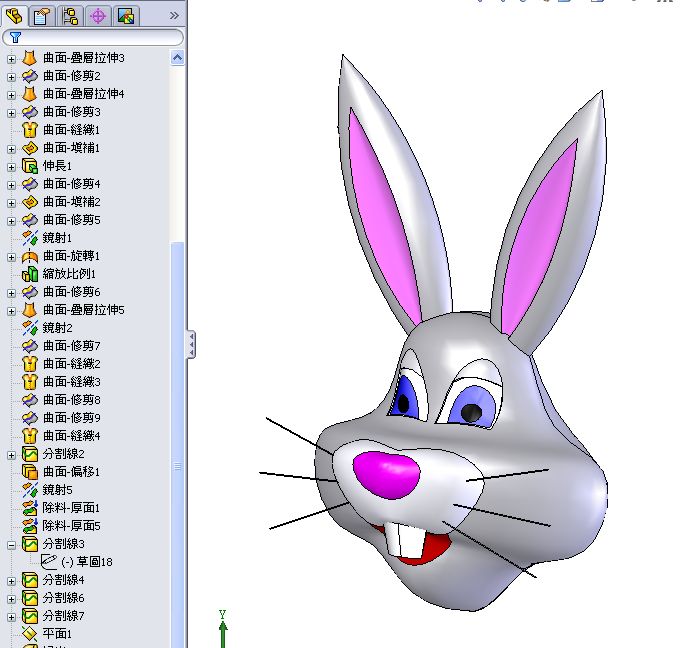Open the FeatureManager design tree tab

[x=15, y=16]
